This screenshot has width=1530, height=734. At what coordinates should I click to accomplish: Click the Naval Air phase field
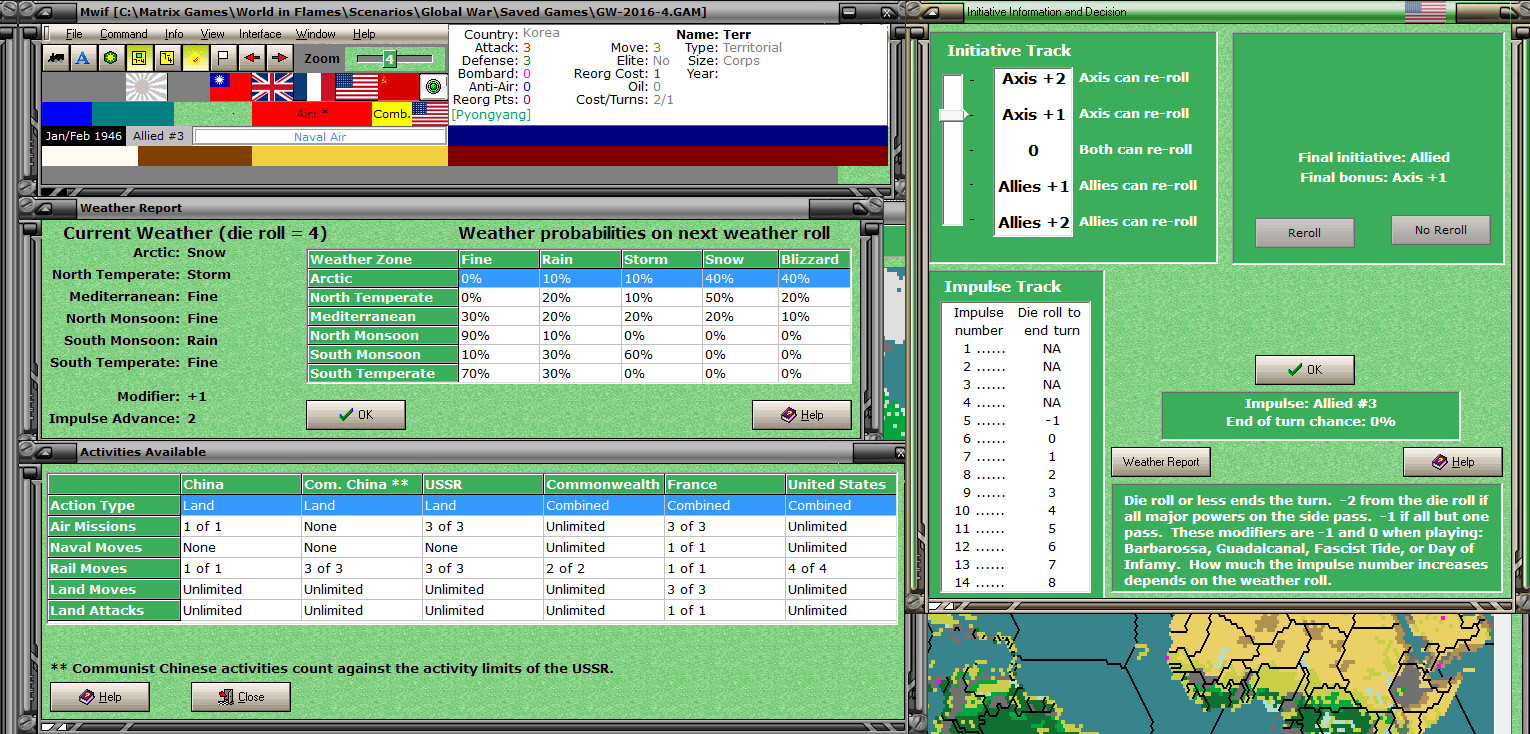[320, 136]
